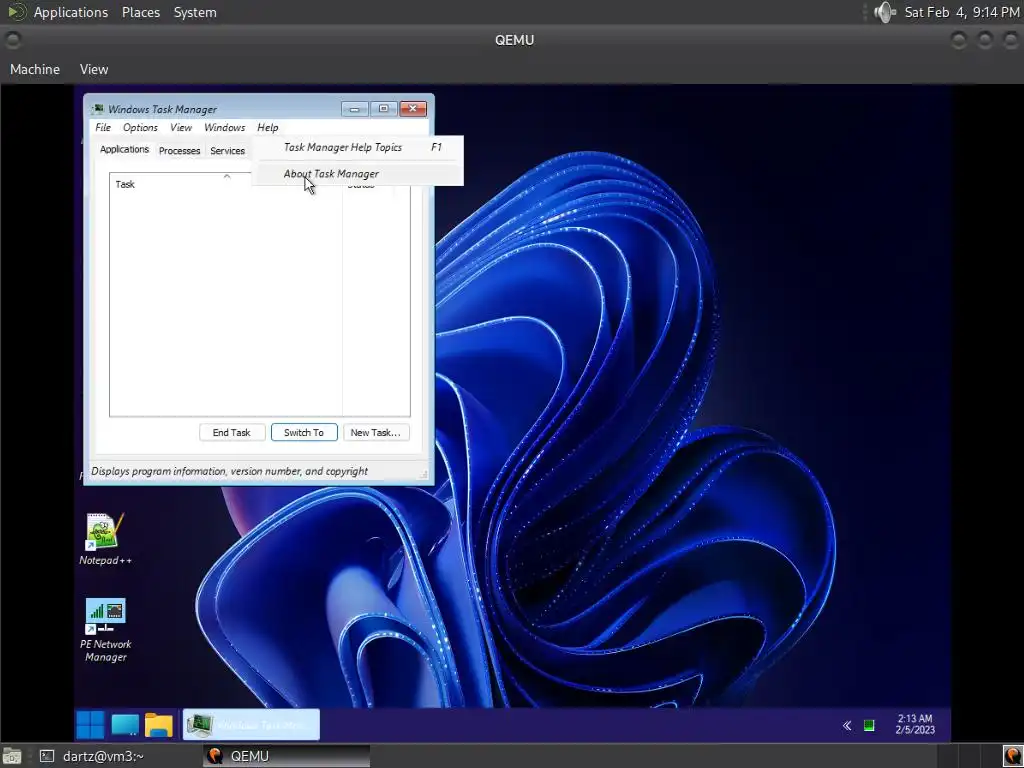Open the host System menu

click(195, 12)
